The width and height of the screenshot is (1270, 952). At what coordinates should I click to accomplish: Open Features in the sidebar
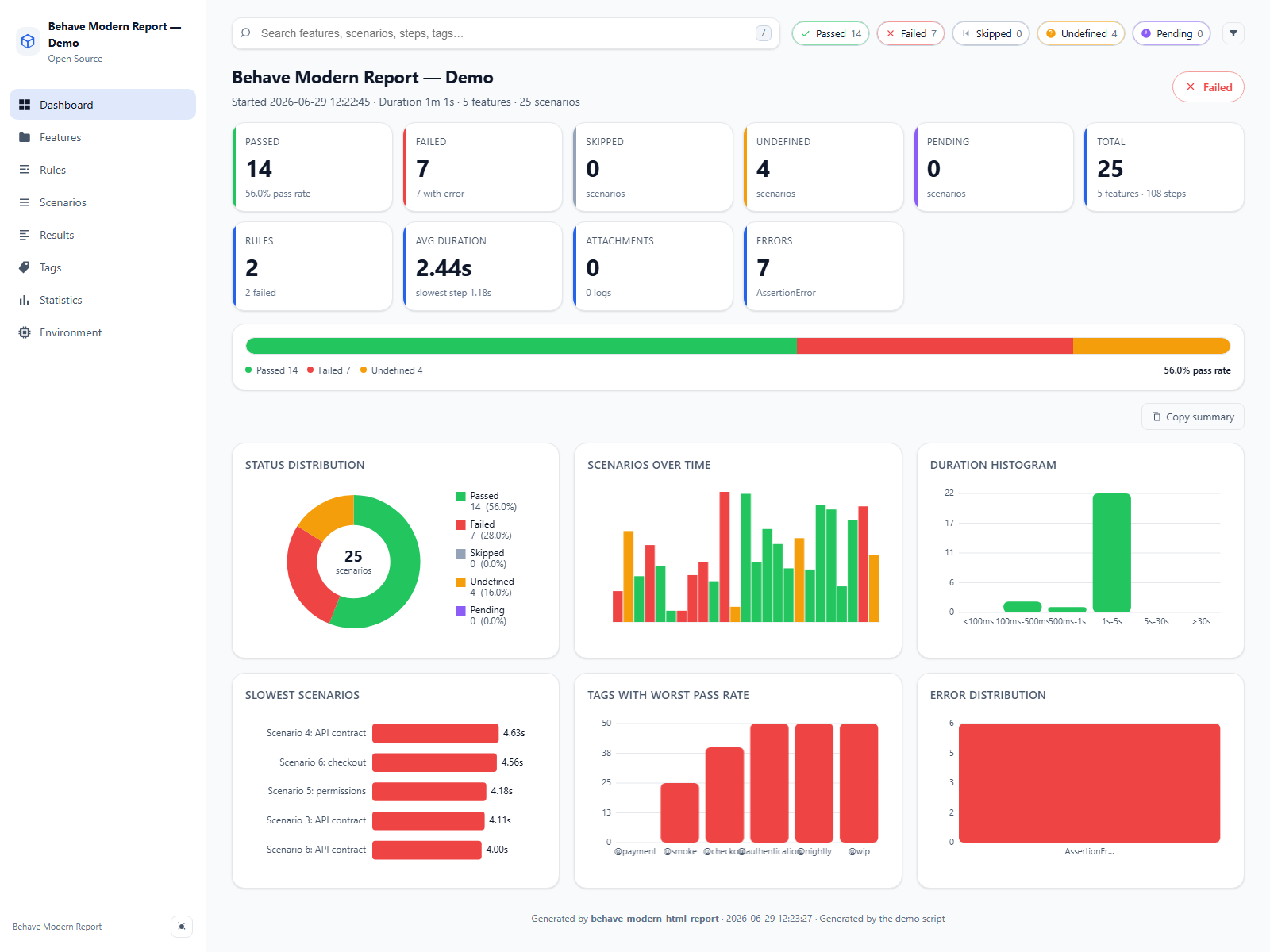click(x=102, y=137)
